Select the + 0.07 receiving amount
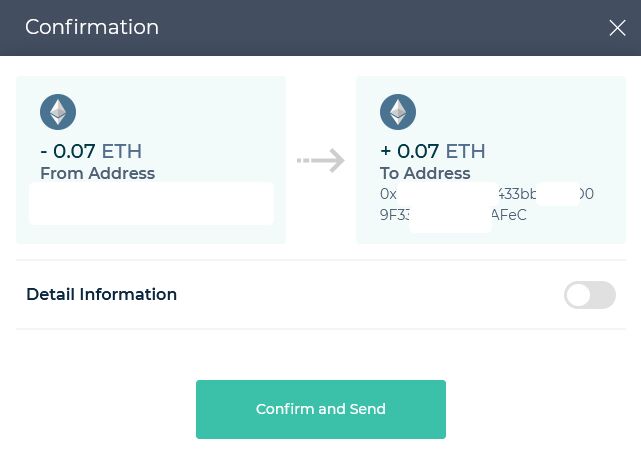This screenshot has height=452, width=641. tap(409, 152)
